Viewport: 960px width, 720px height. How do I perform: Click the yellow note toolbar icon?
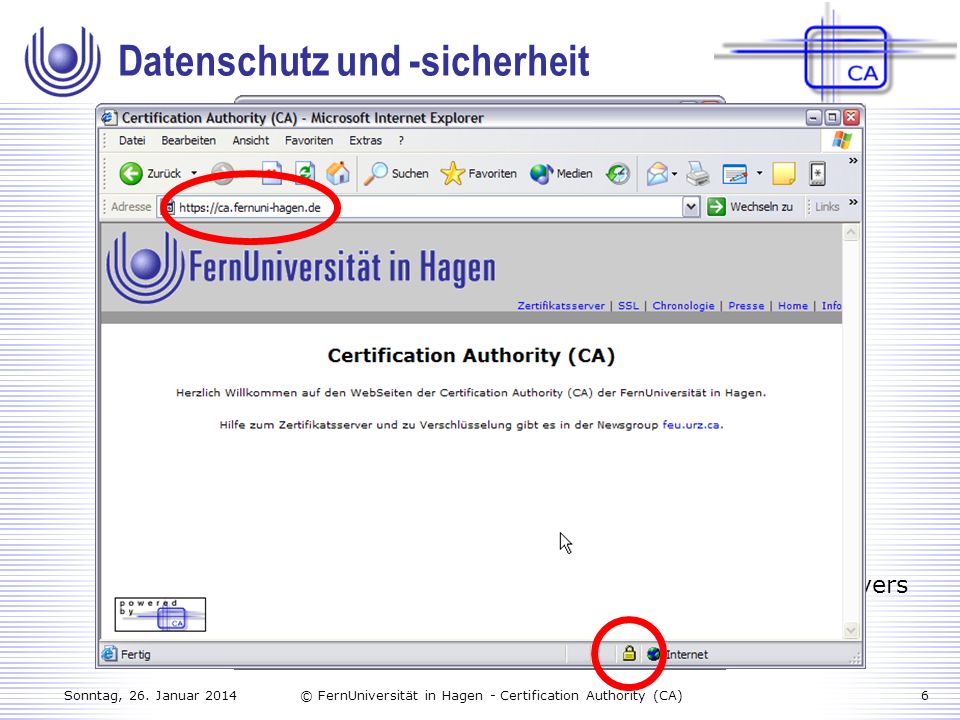tap(784, 174)
